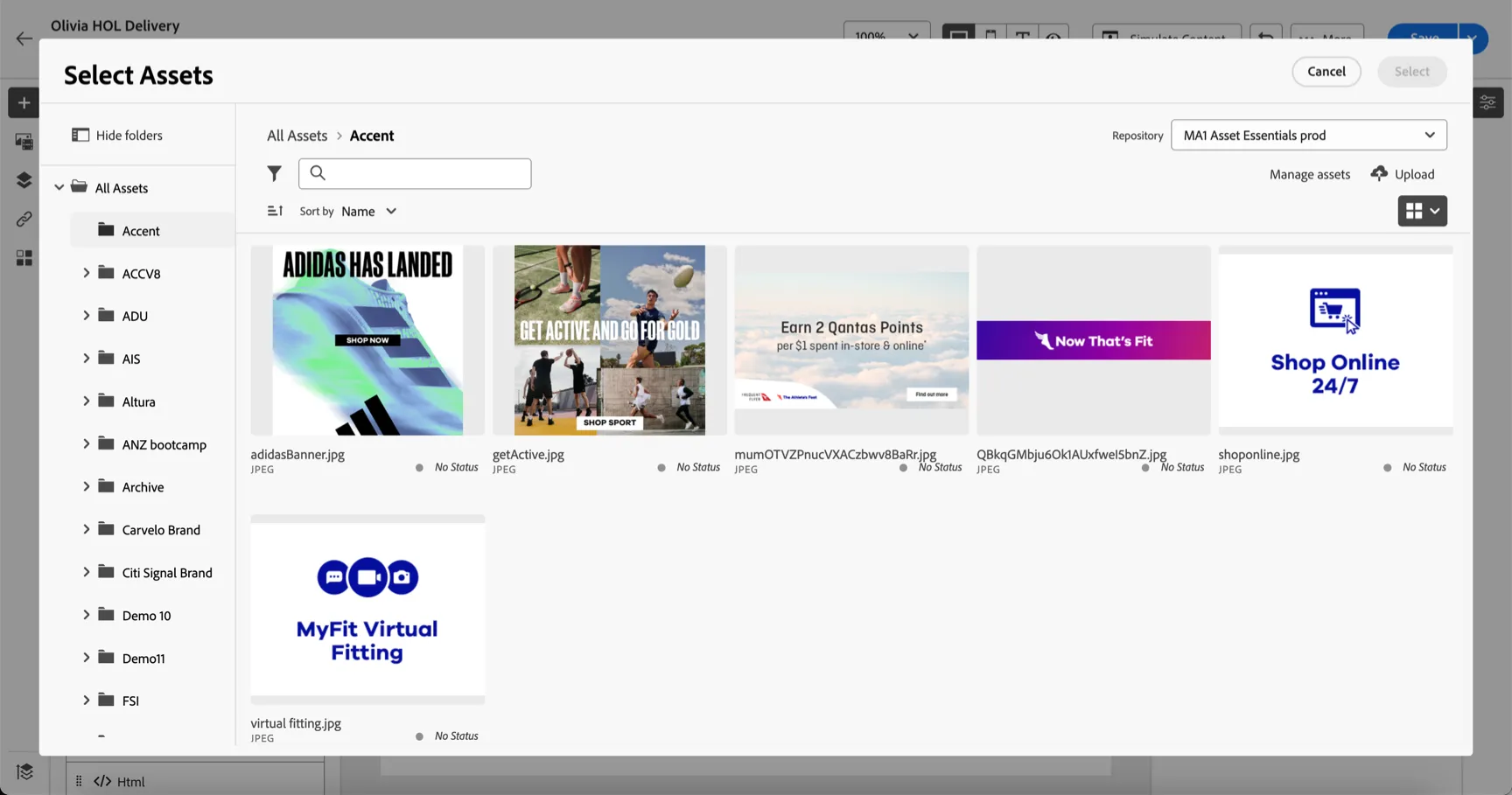Viewport: 1512px width, 795px height.
Task: Click the Manage assets link
Action: pyautogui.click(x=1309, y=174)
